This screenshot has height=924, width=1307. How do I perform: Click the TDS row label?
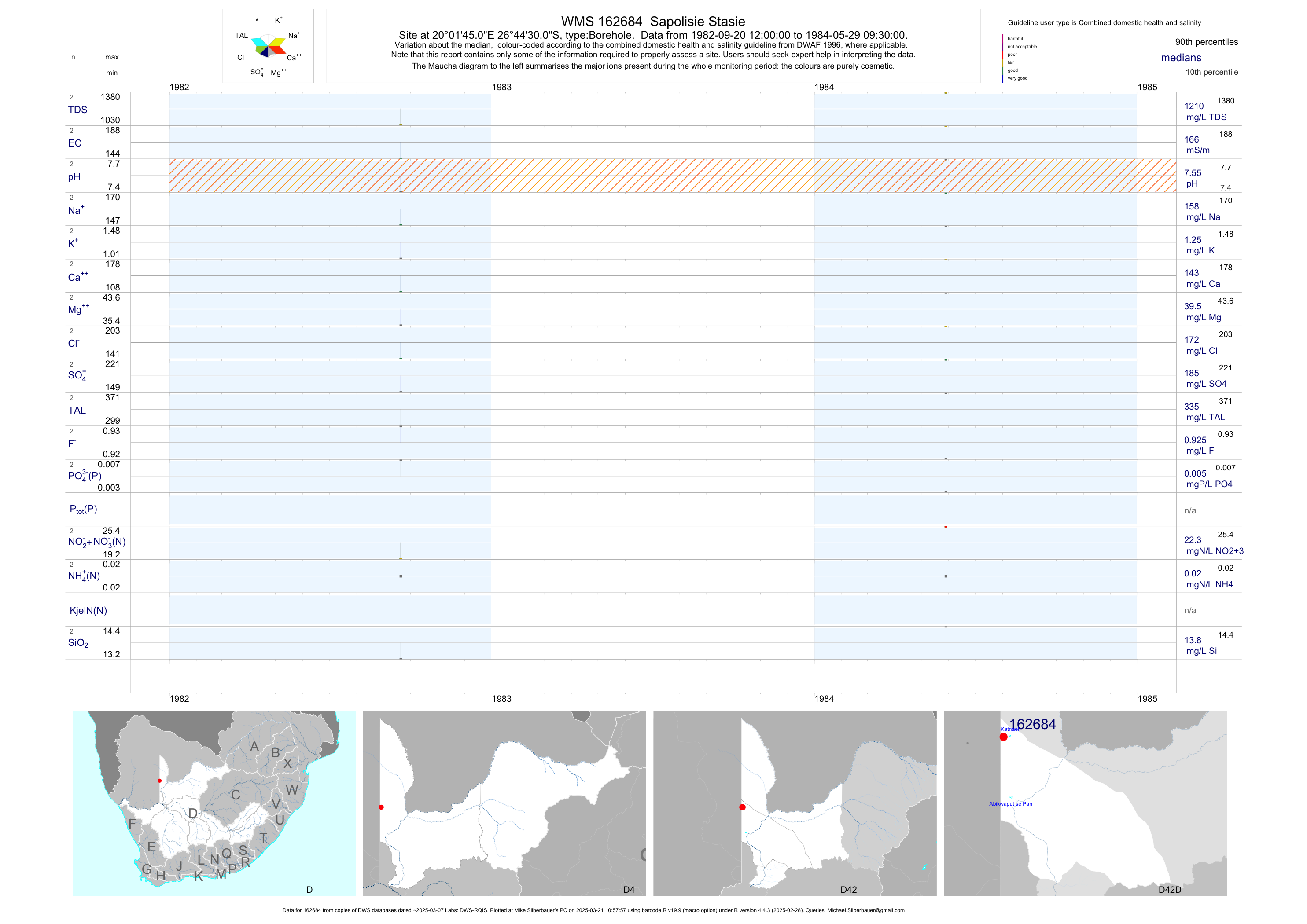[77, 109]
